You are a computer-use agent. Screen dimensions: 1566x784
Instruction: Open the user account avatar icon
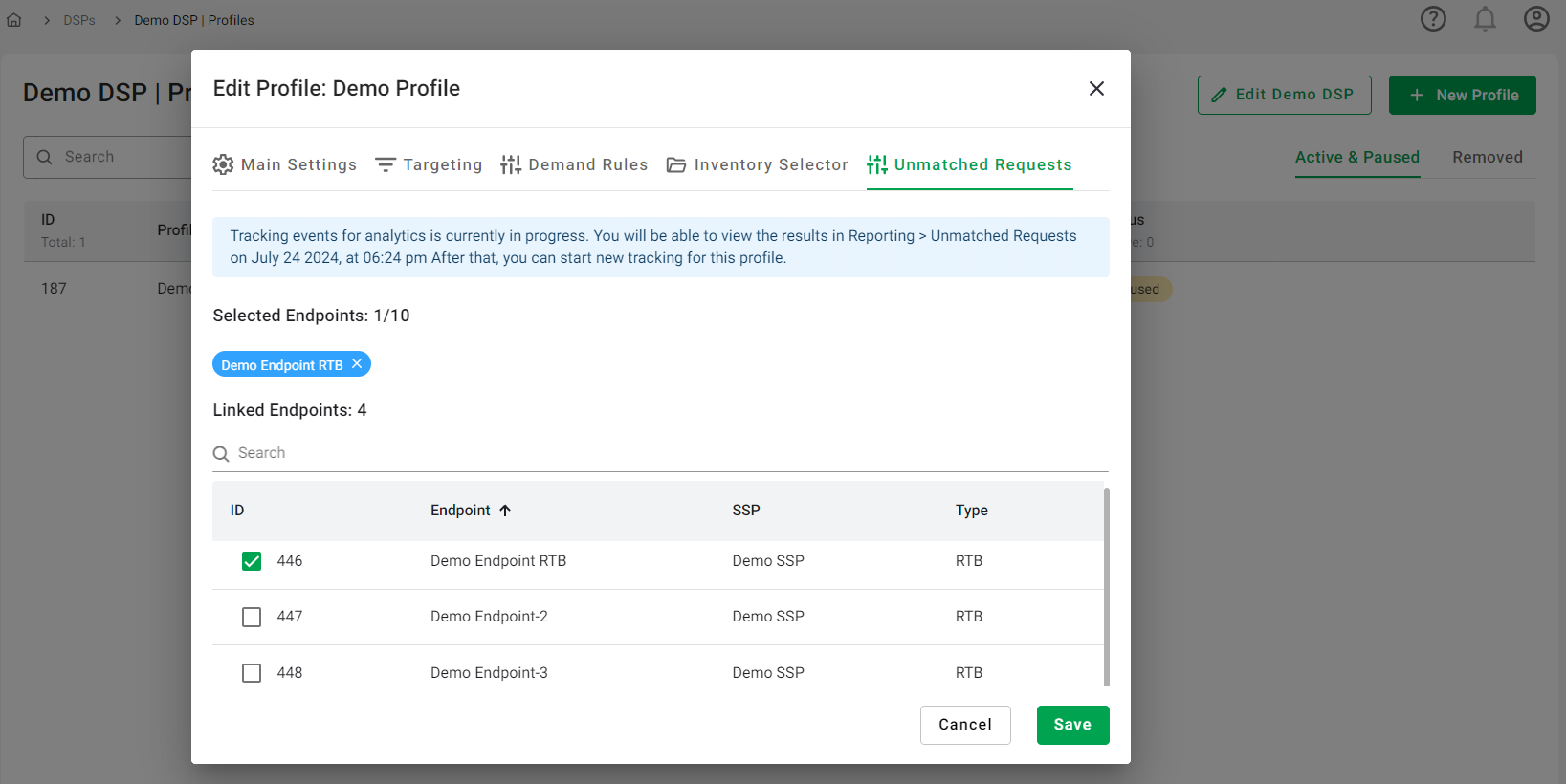[x=1536, y=19]
